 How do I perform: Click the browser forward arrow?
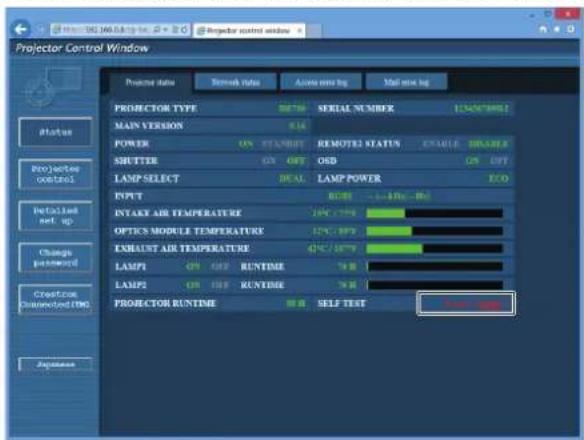click(41, 29)
